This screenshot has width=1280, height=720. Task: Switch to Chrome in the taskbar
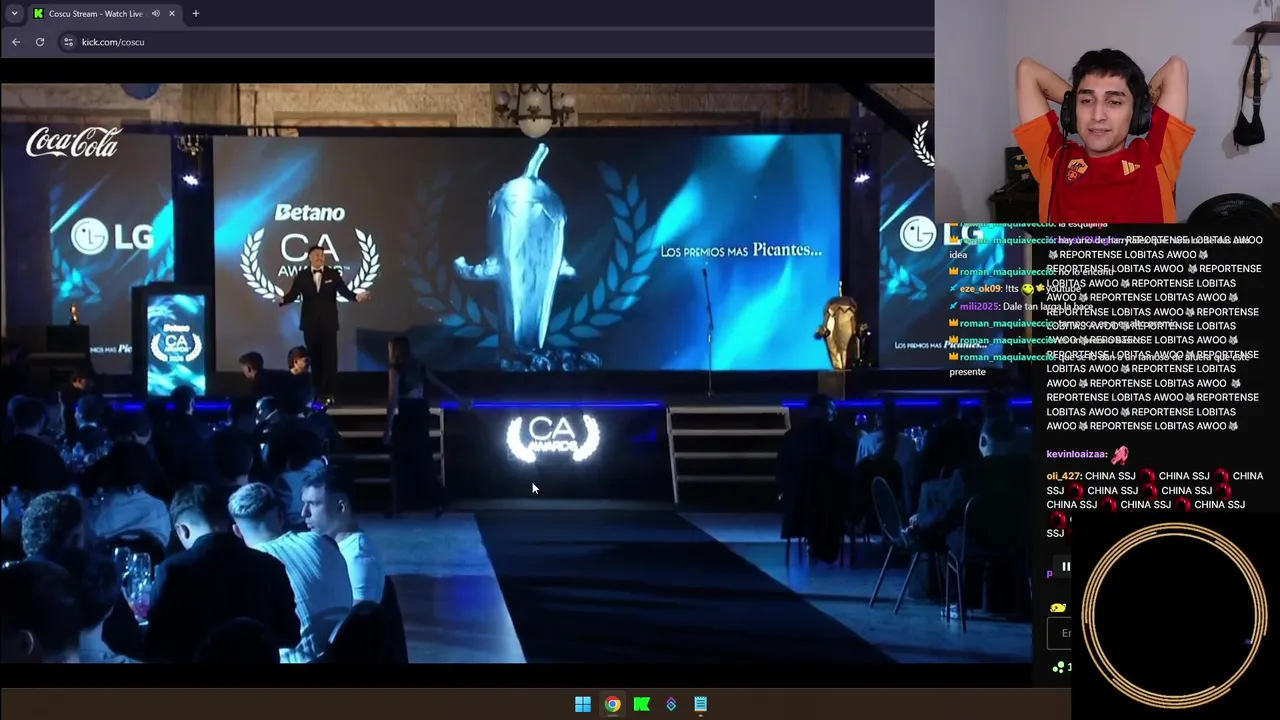[612, 704]
